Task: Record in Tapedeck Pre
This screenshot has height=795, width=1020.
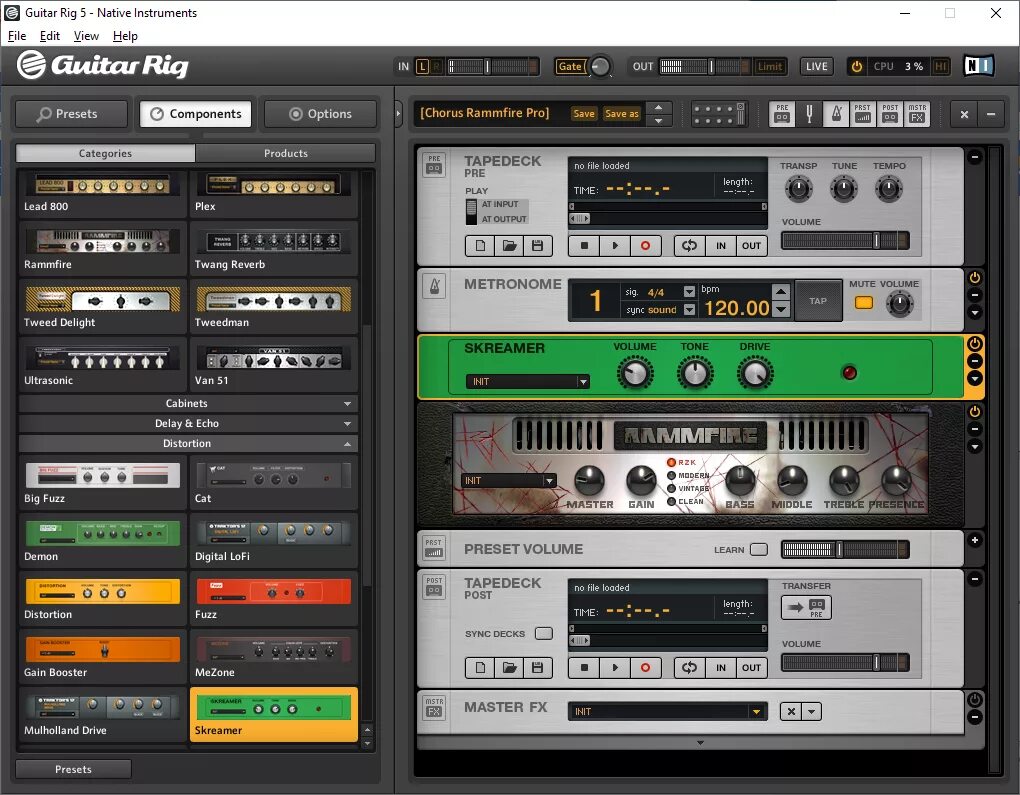Action: point(645,245)
